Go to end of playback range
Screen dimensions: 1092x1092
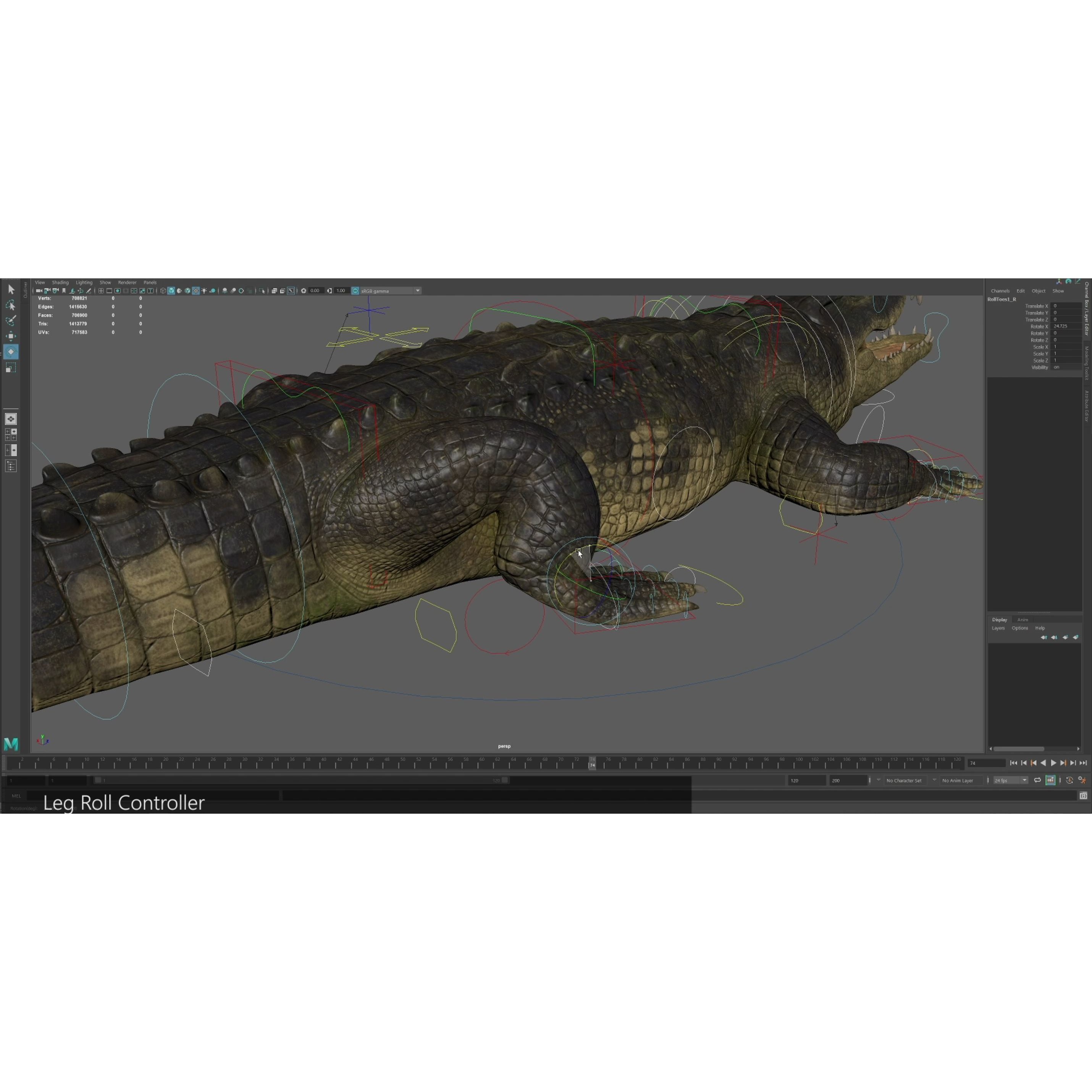point(1084,763)
